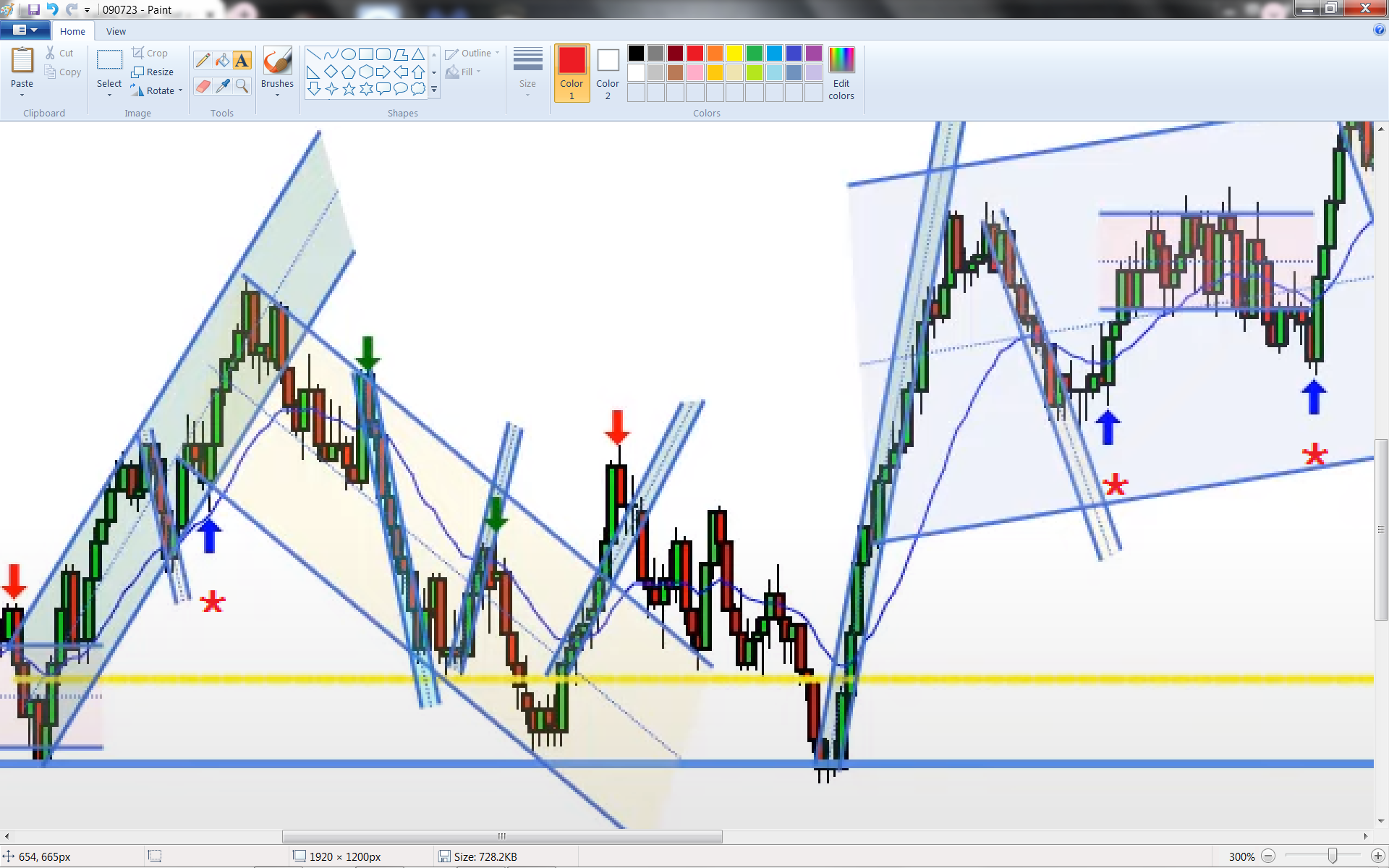Click the Brushes tool icon
Image resolution: width=1389 pixels, height=868 pixels.
277,61
